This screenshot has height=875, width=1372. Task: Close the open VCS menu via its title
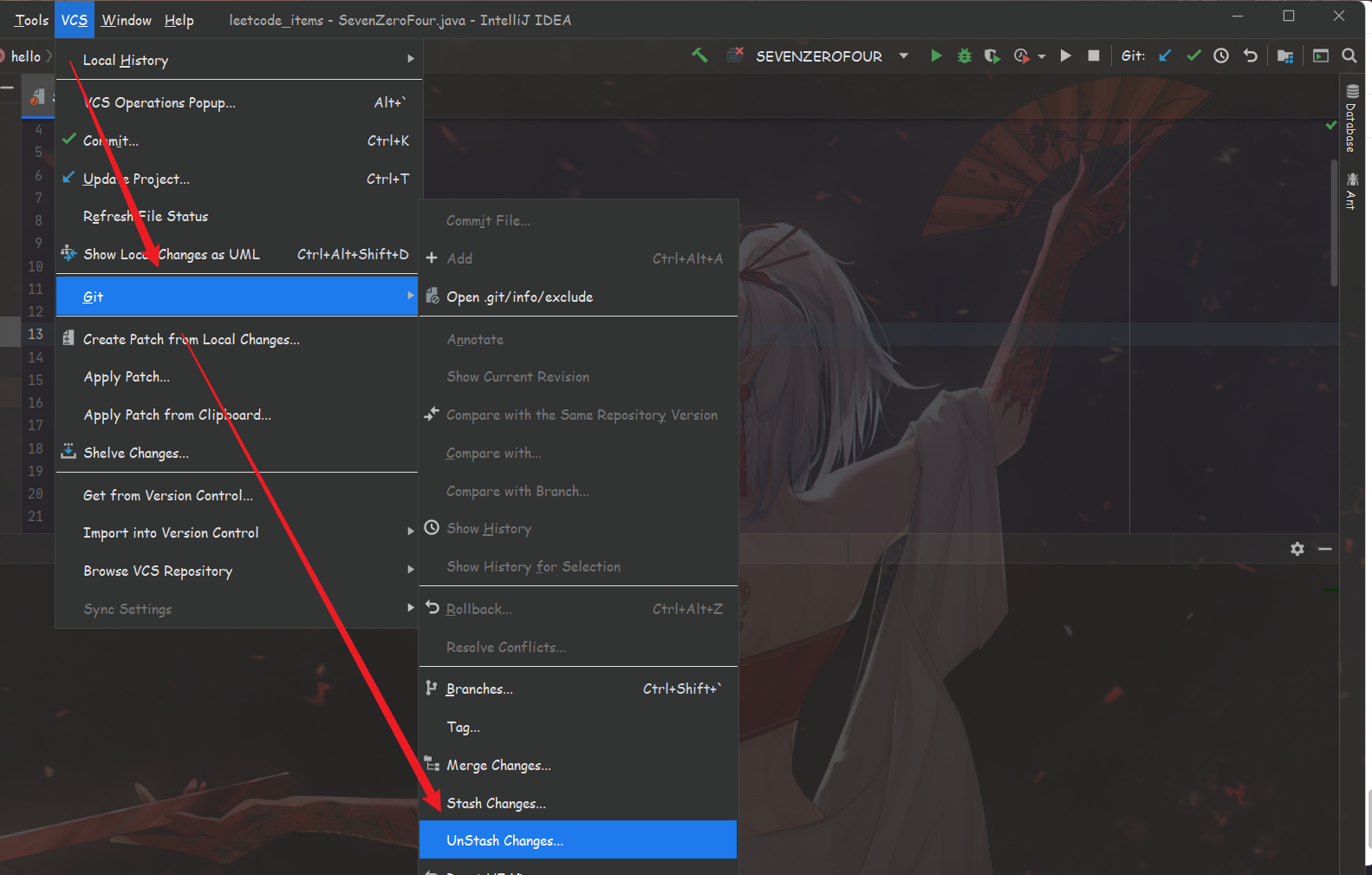click(75, 20)
